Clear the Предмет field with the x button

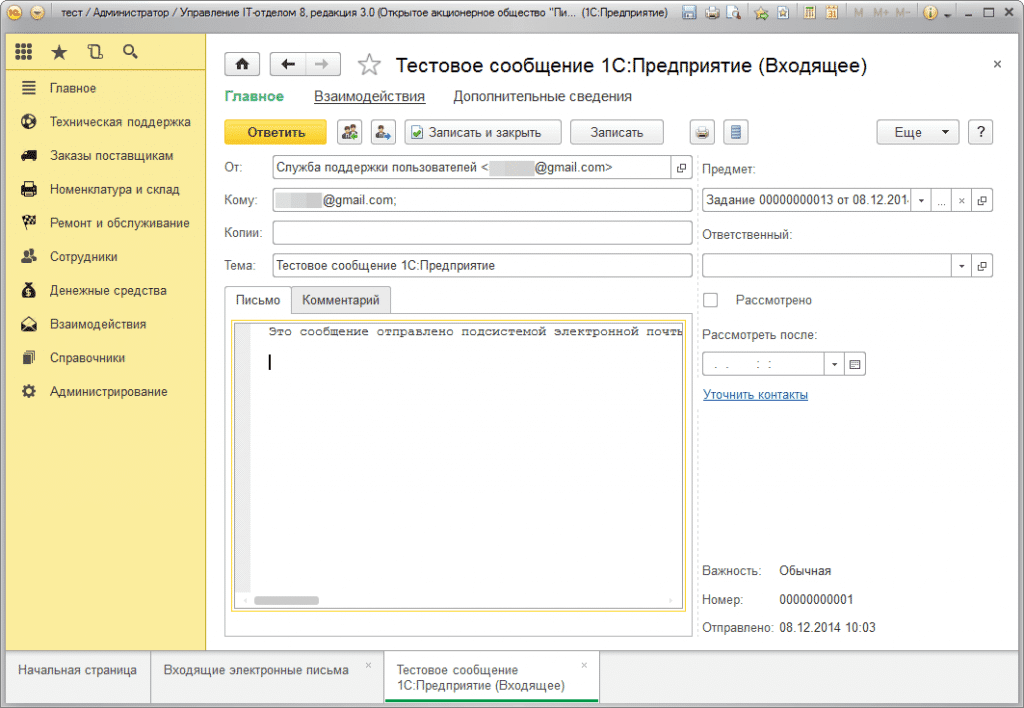coord(961,201)
